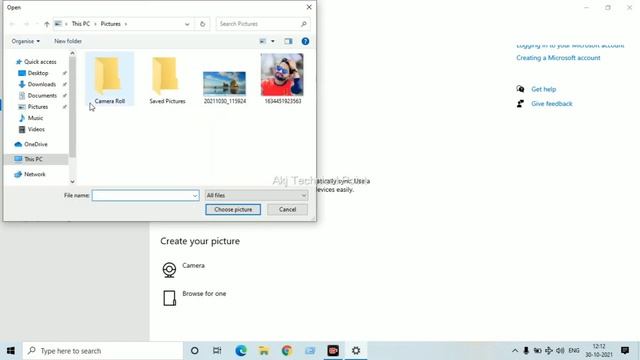This screenshot has width=640, height=360.
Task: Open the Give feedback link
Action: tap(551, 104)
